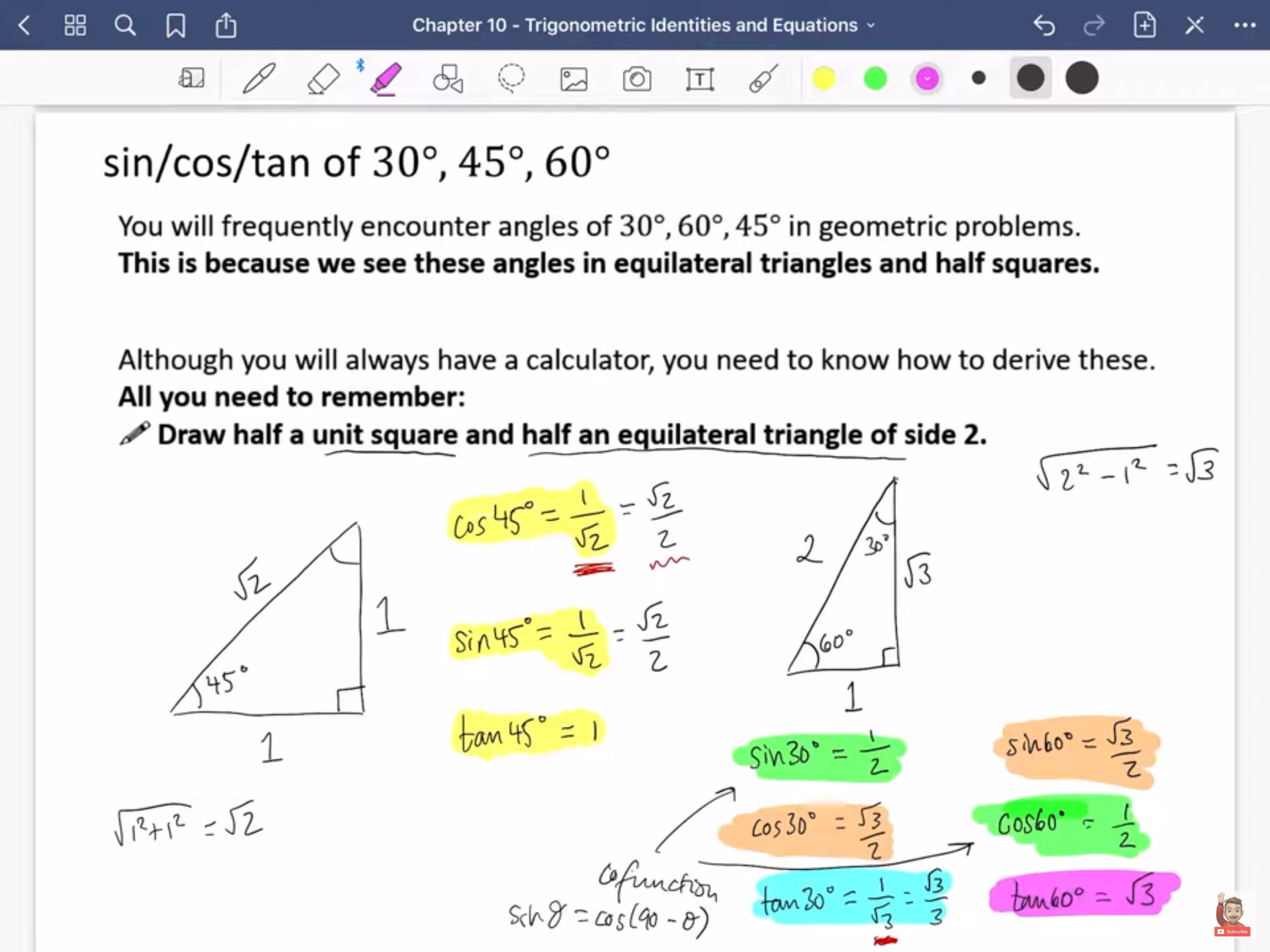Toggle the zoom window tool

[192, 78]
